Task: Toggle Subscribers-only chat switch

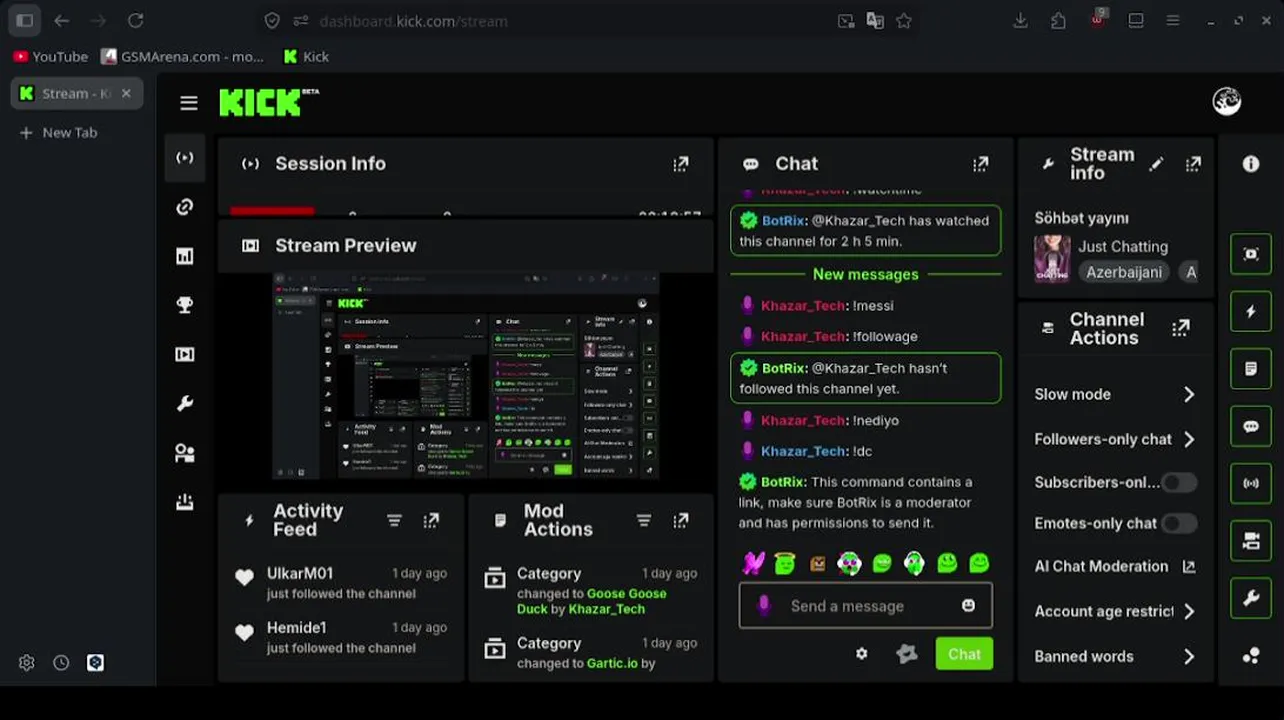Action: pos(1180,482)
